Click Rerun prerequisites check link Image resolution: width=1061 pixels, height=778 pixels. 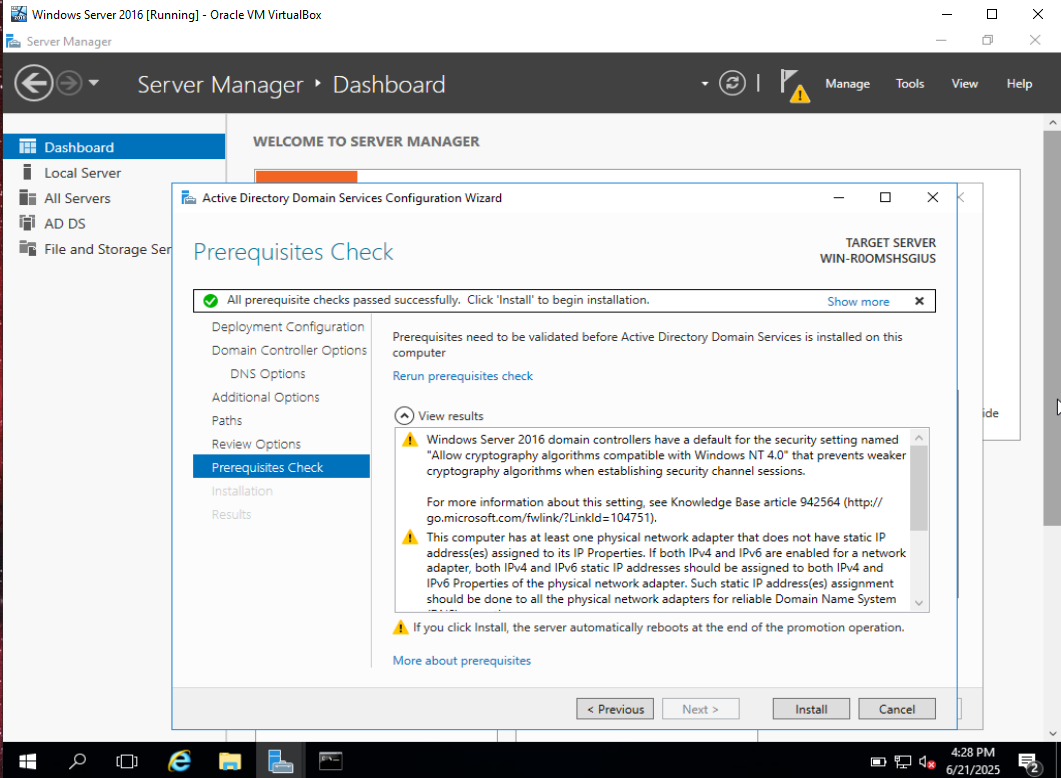click(462, 376)
